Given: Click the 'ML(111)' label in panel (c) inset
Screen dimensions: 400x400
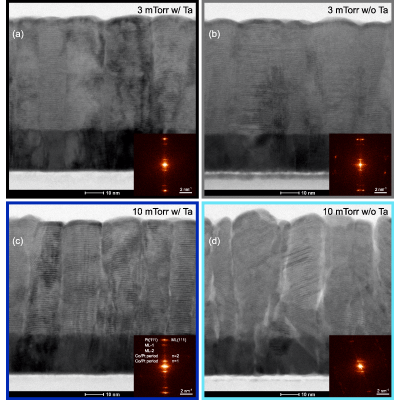Looking at the screenshot, I should click(178, 340).
